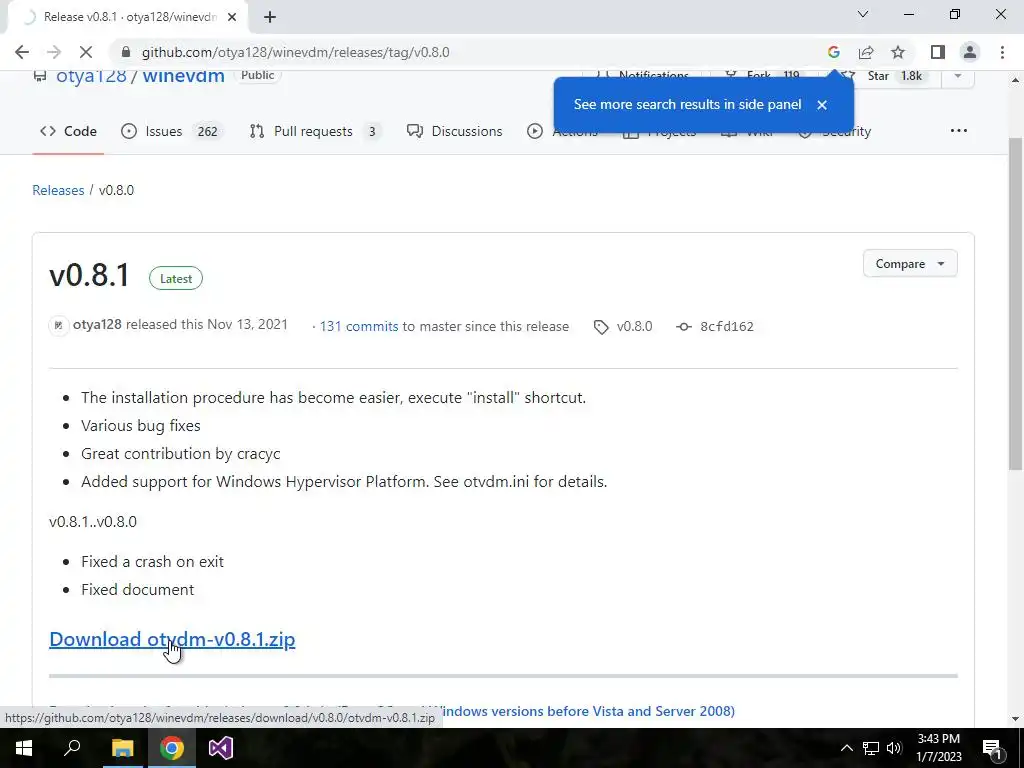
Task: Star the repository
Action: coord(889,76)
